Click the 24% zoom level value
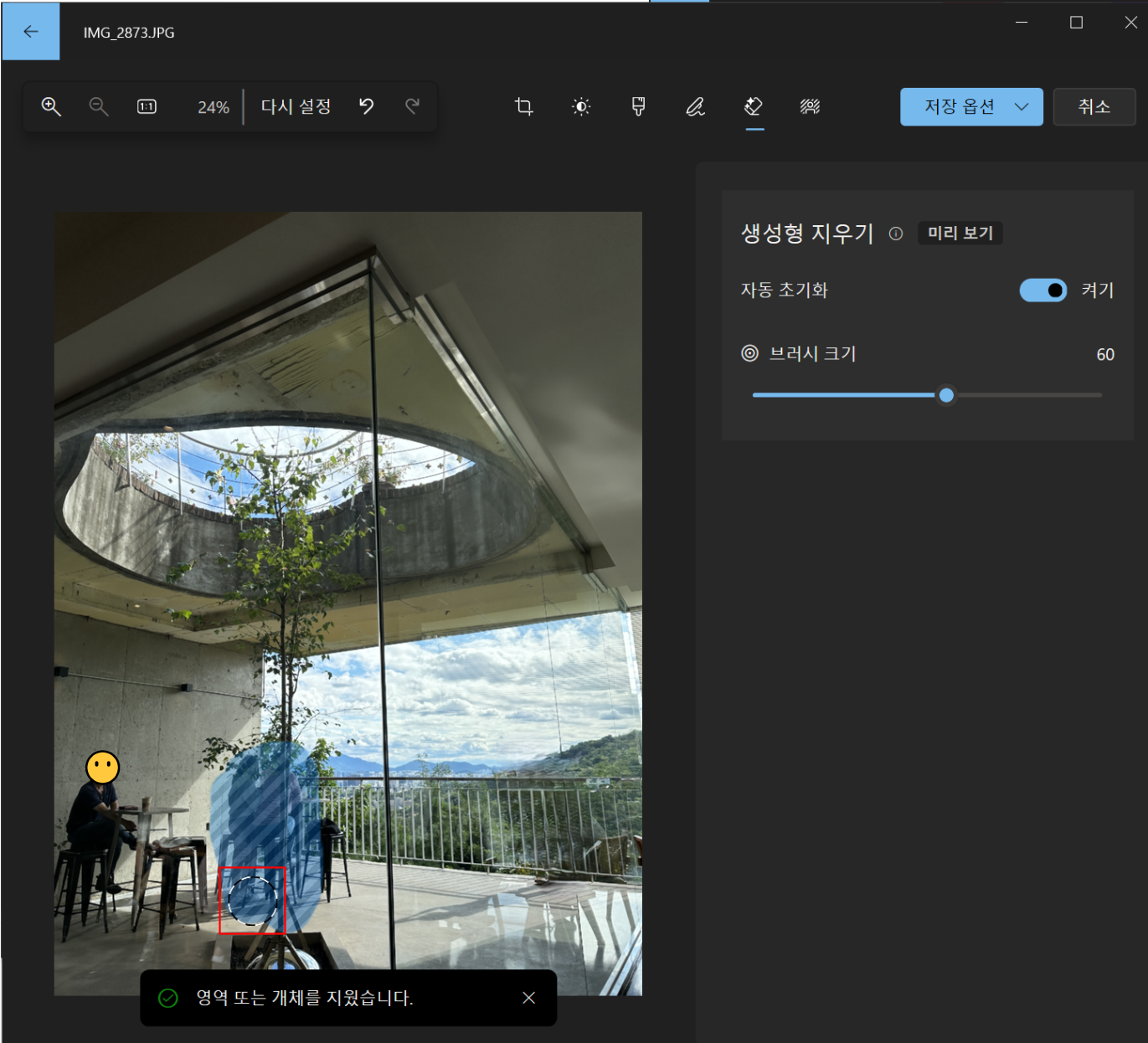This screenshot has width=1148, height=1043. point(214,107)
